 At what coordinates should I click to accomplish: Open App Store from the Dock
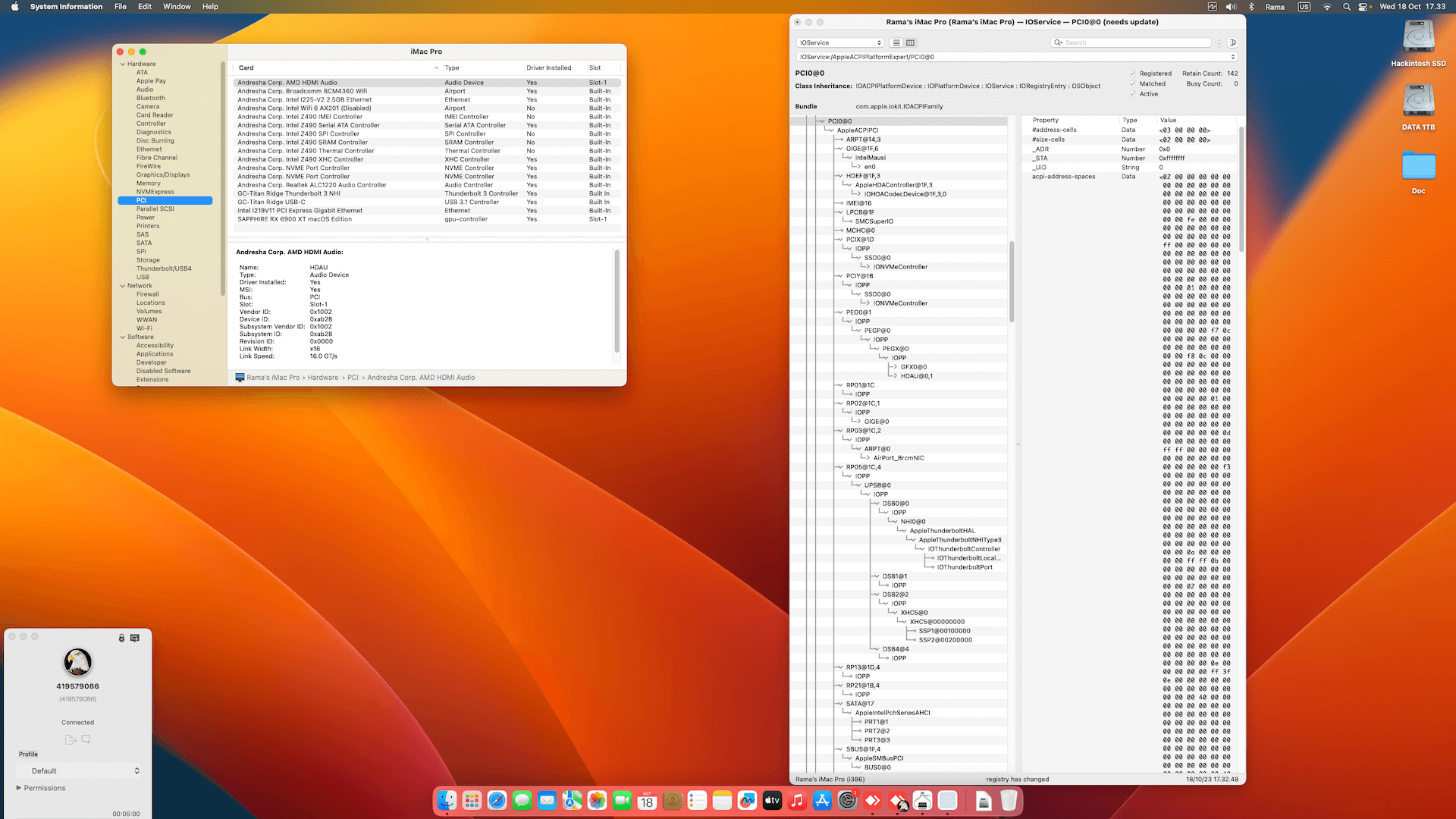coord(823,800)
